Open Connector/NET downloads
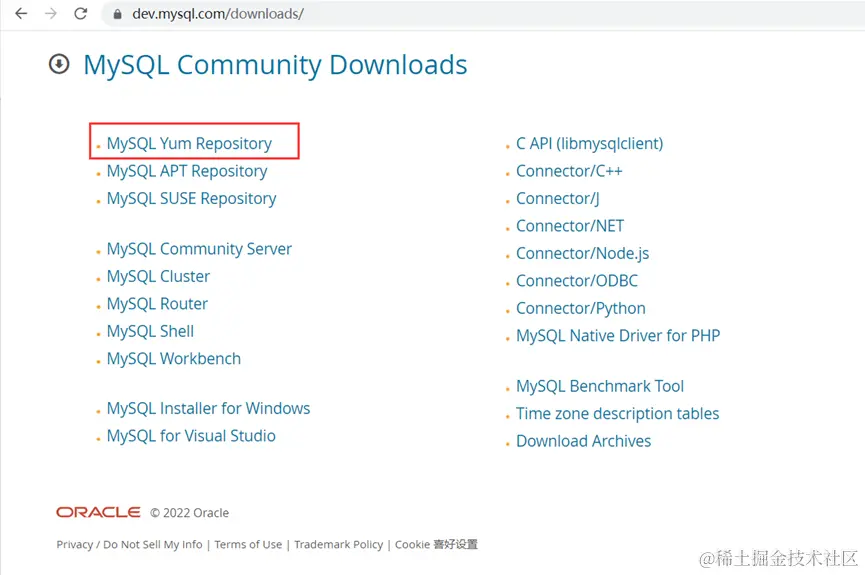 [x=570, y=226]
